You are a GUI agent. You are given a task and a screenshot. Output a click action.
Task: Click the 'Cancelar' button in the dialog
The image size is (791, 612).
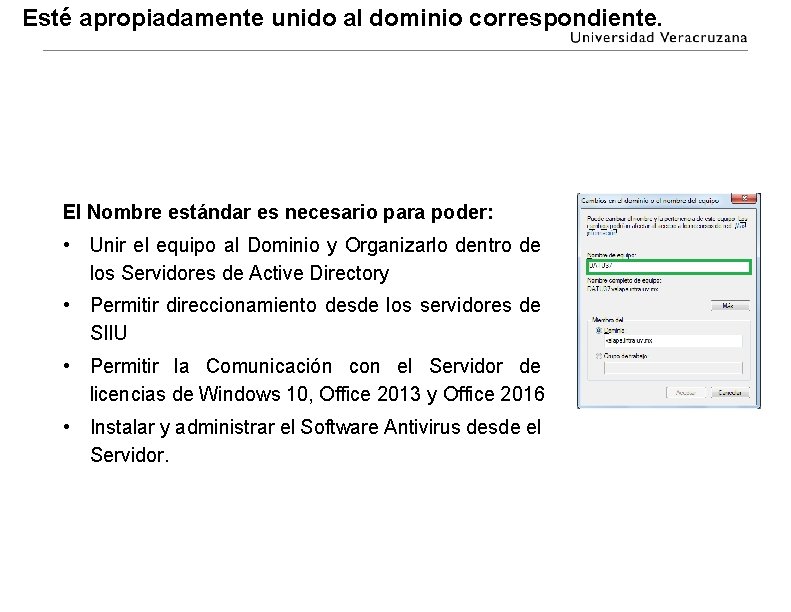click(730, 393)
